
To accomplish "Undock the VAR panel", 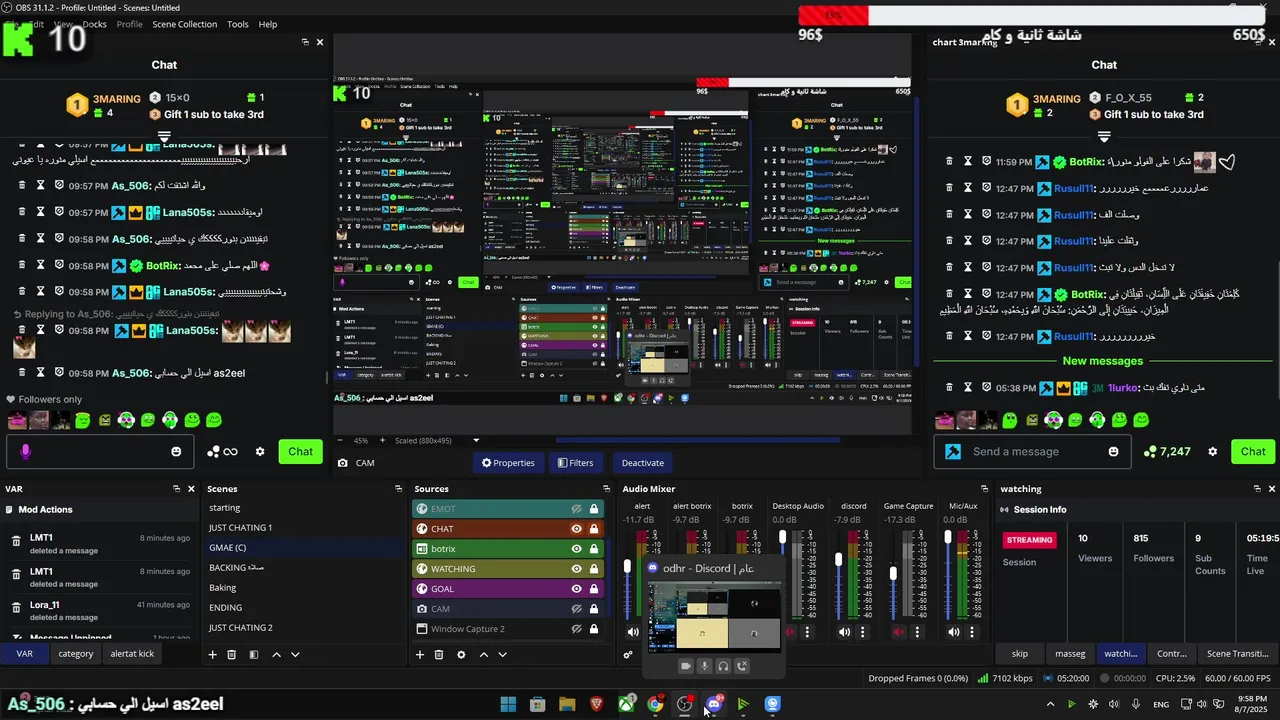I will point(177,489).
